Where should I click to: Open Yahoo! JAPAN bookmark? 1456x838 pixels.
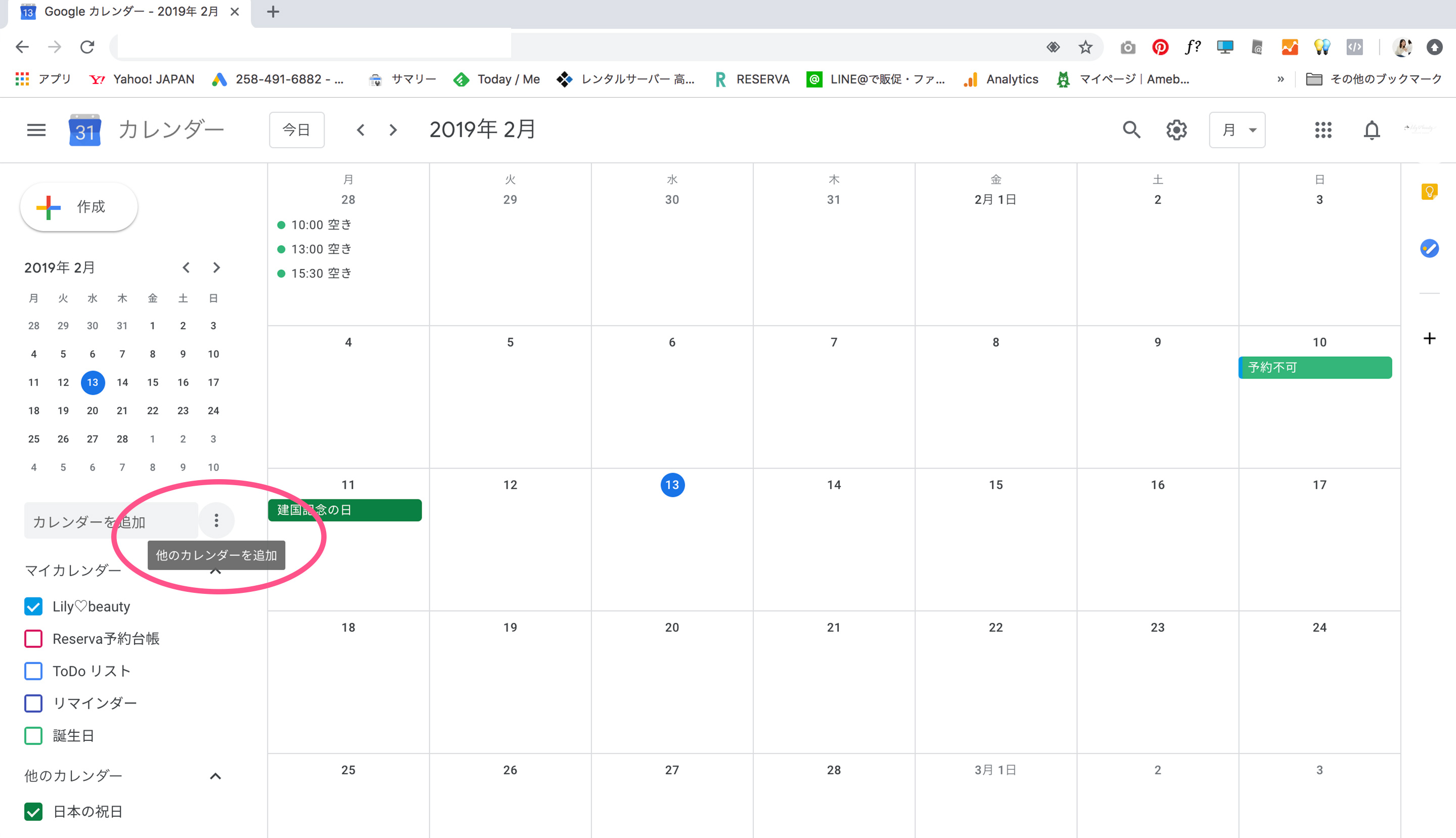(x=142, y=79)
